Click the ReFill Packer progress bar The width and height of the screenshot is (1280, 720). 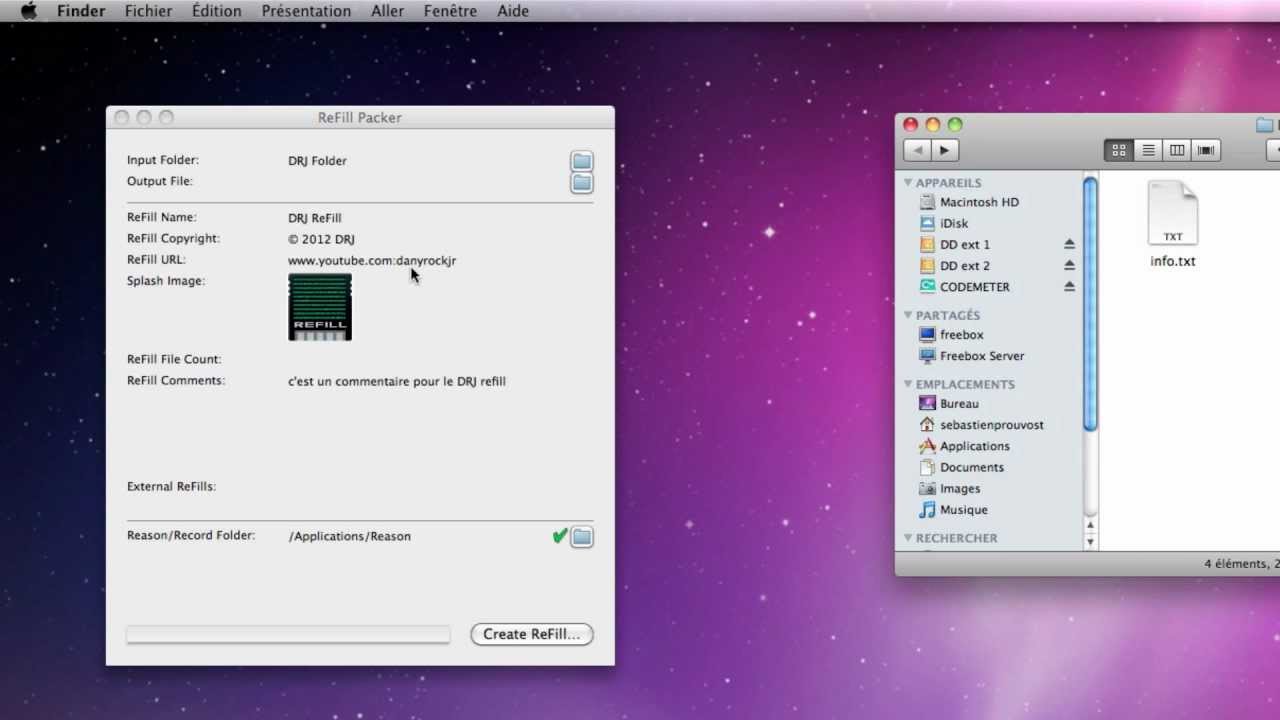tap(288, 634)
